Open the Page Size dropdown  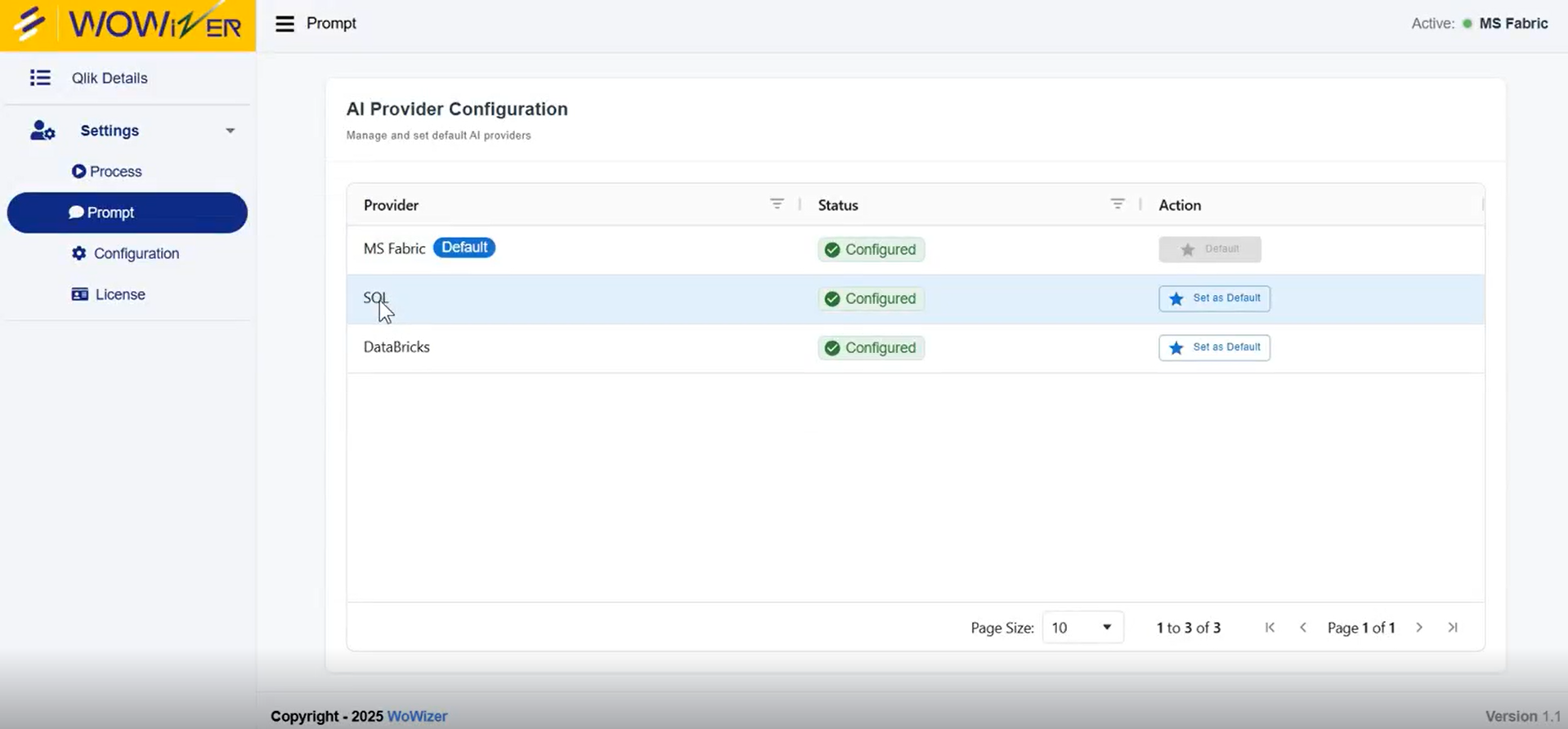click(x=1082, y=628)
